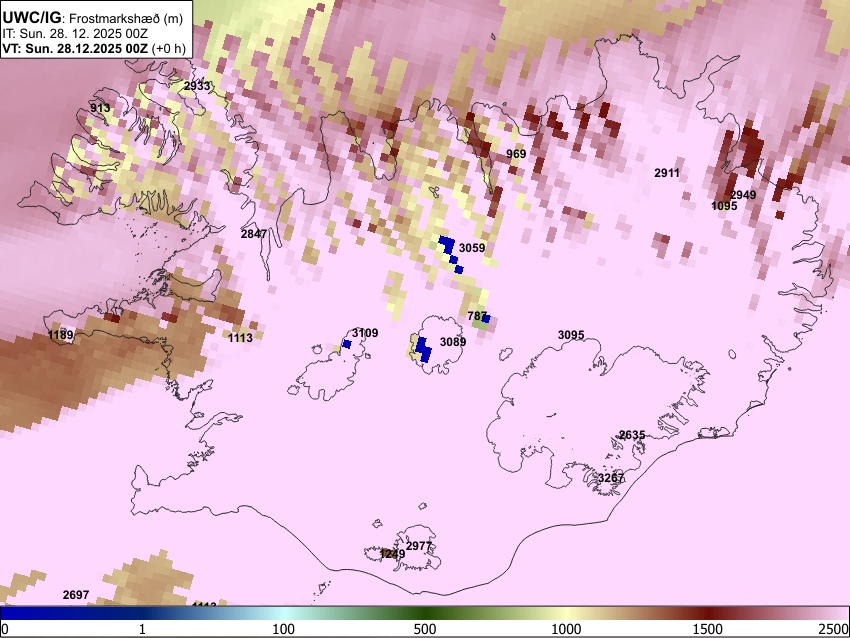Select the 3089 label on the glacier

[x=453, y=341]
